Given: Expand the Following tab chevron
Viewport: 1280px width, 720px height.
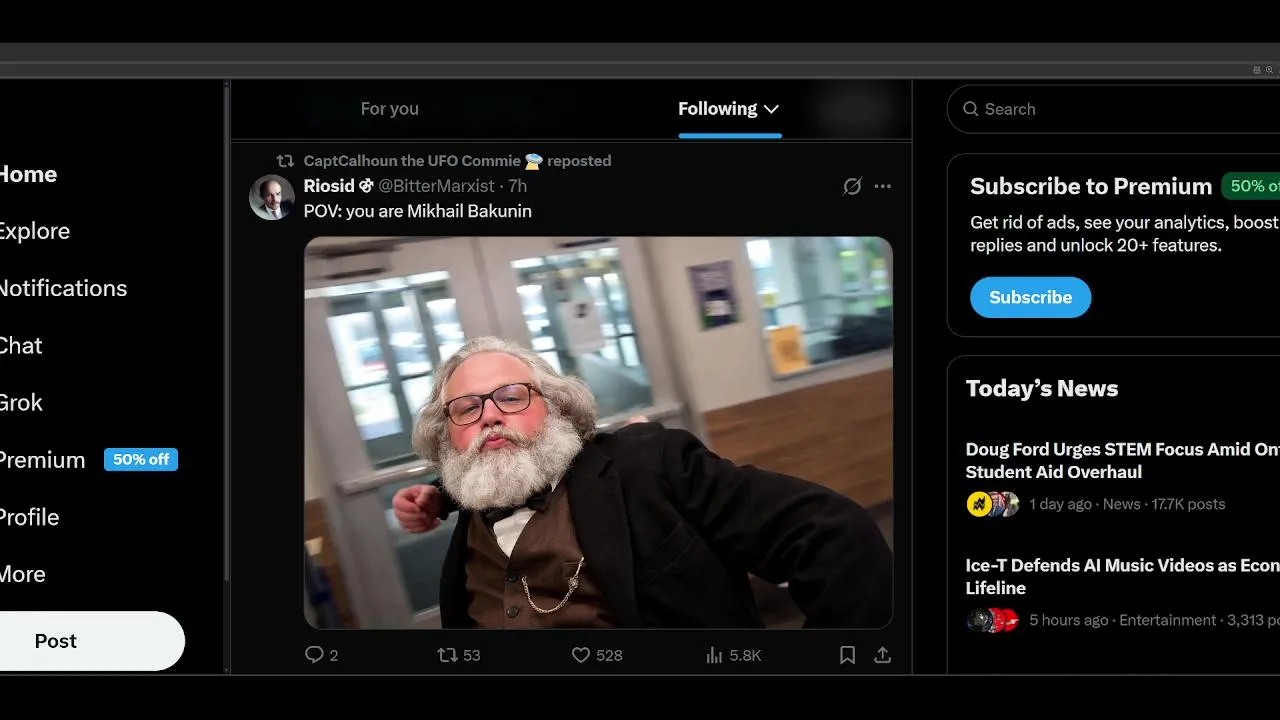Looking at the screenshot, I should pos(771,109).
